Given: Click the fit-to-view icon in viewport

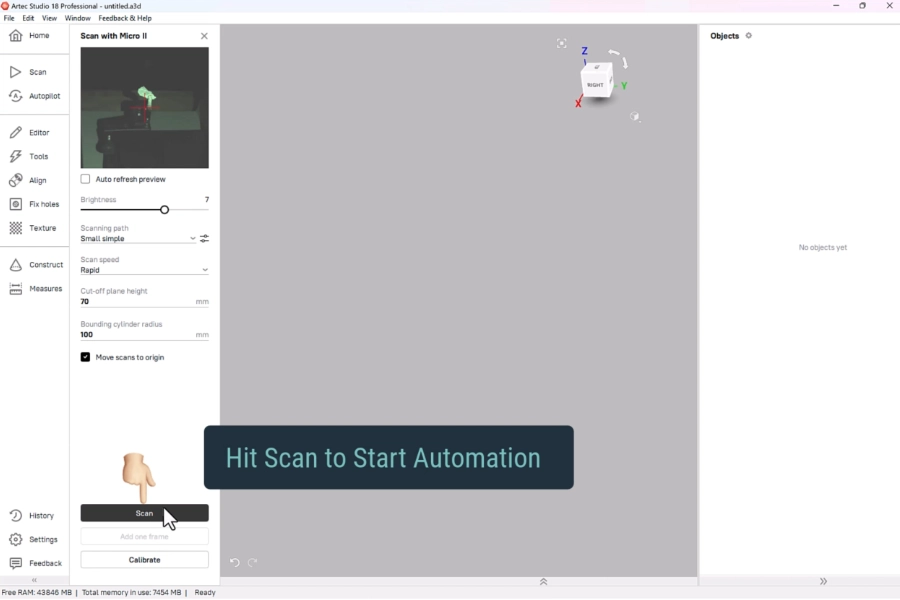Looking at the screenshot, I should pos(561,43).
